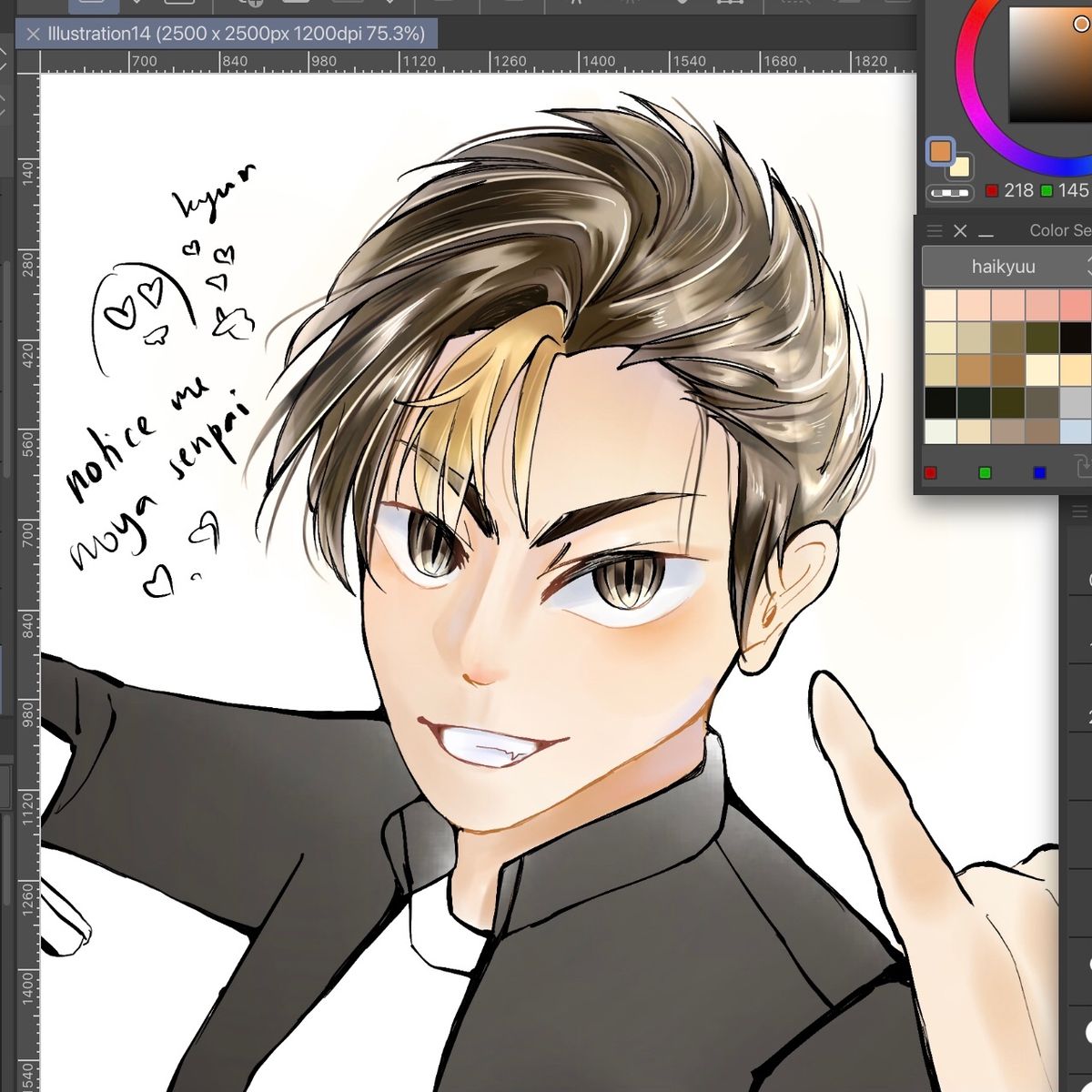Pick the light gray swatch ending fourth row
Viewport: 1092px width, 1092px height.
pos(1075,402)
